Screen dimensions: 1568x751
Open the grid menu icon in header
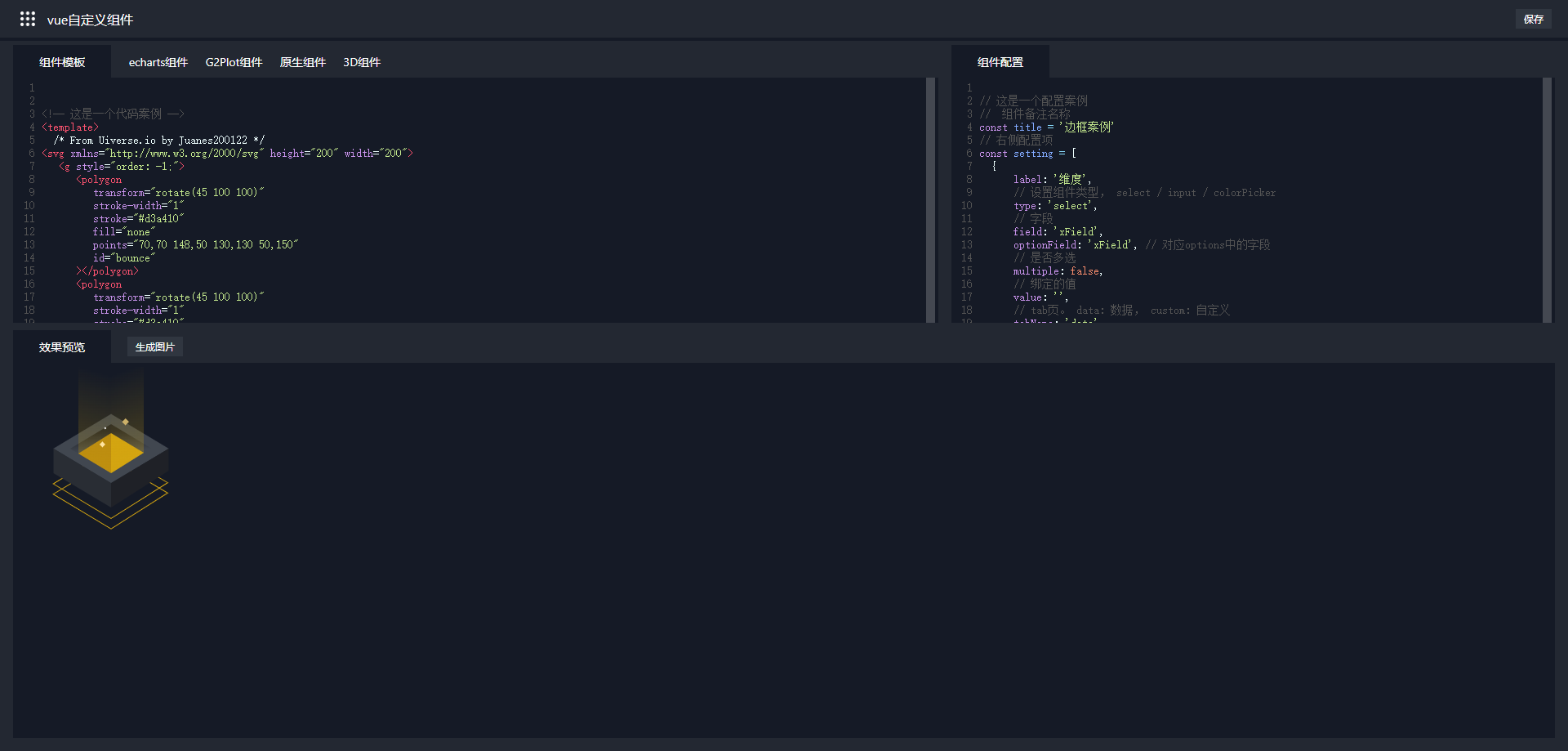28,19
